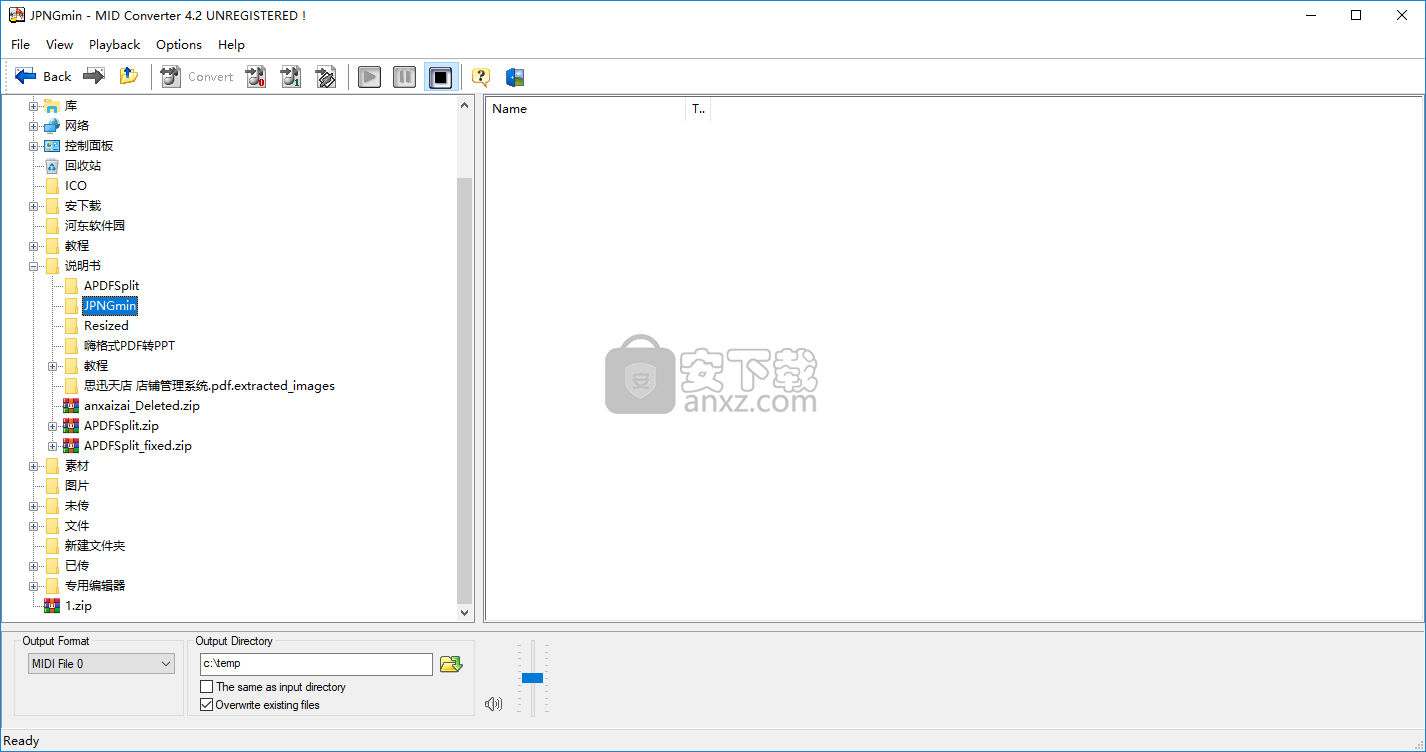Click the 库 libraries icon
The width and height of the screenshot is (1426, 752).
tap(52, 106)
